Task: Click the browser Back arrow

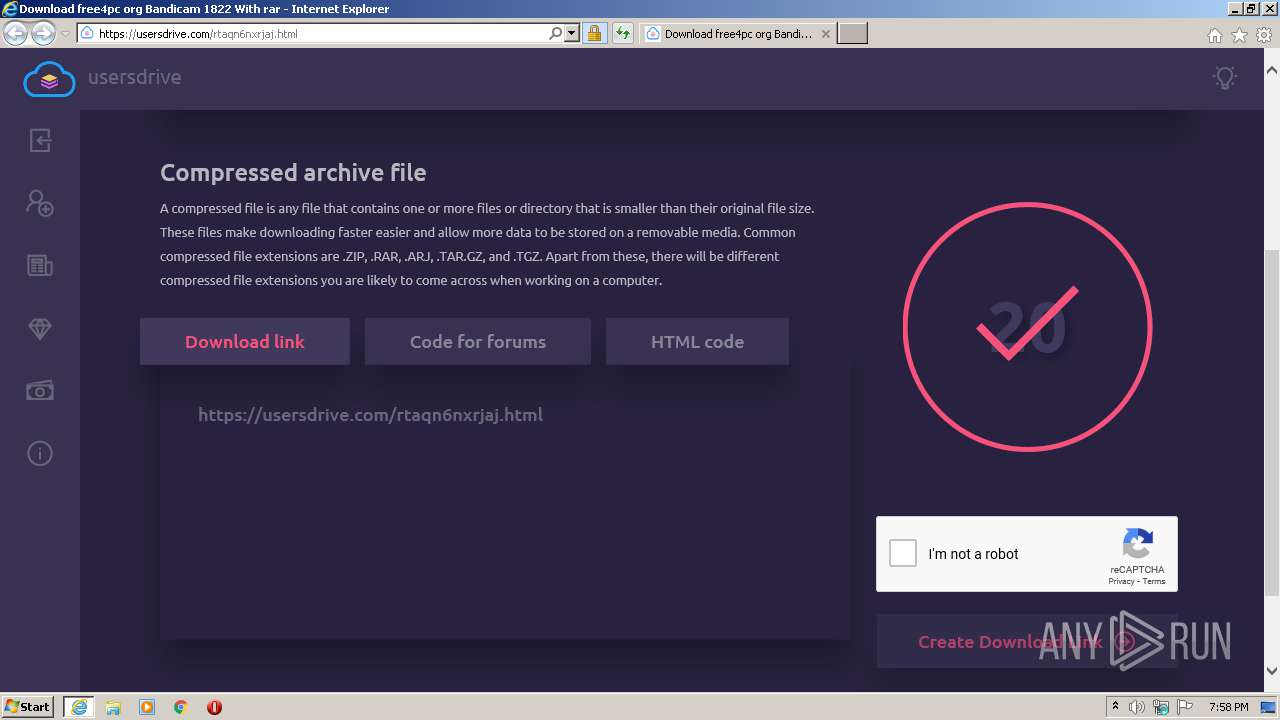Action: tap(15, 34)
